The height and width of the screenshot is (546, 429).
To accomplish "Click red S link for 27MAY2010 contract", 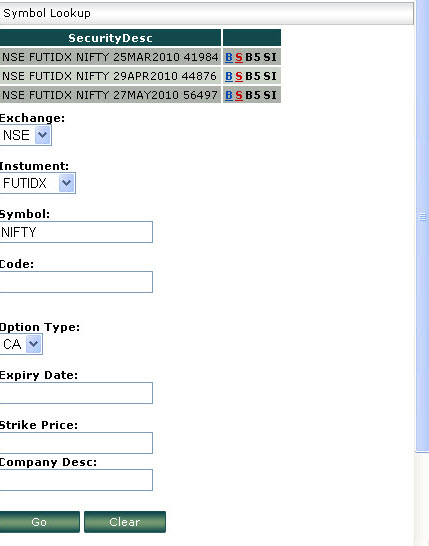I will (239, 95).
